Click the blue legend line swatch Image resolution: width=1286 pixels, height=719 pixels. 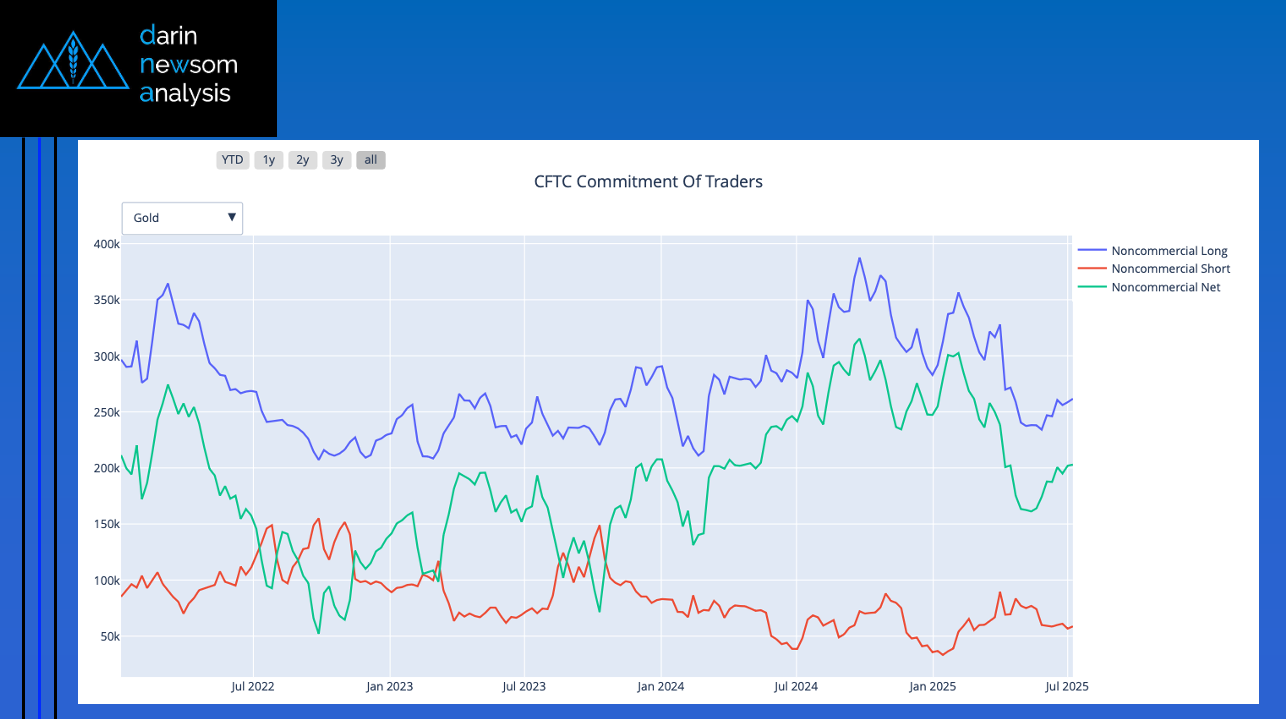[x=1092, y=251]
